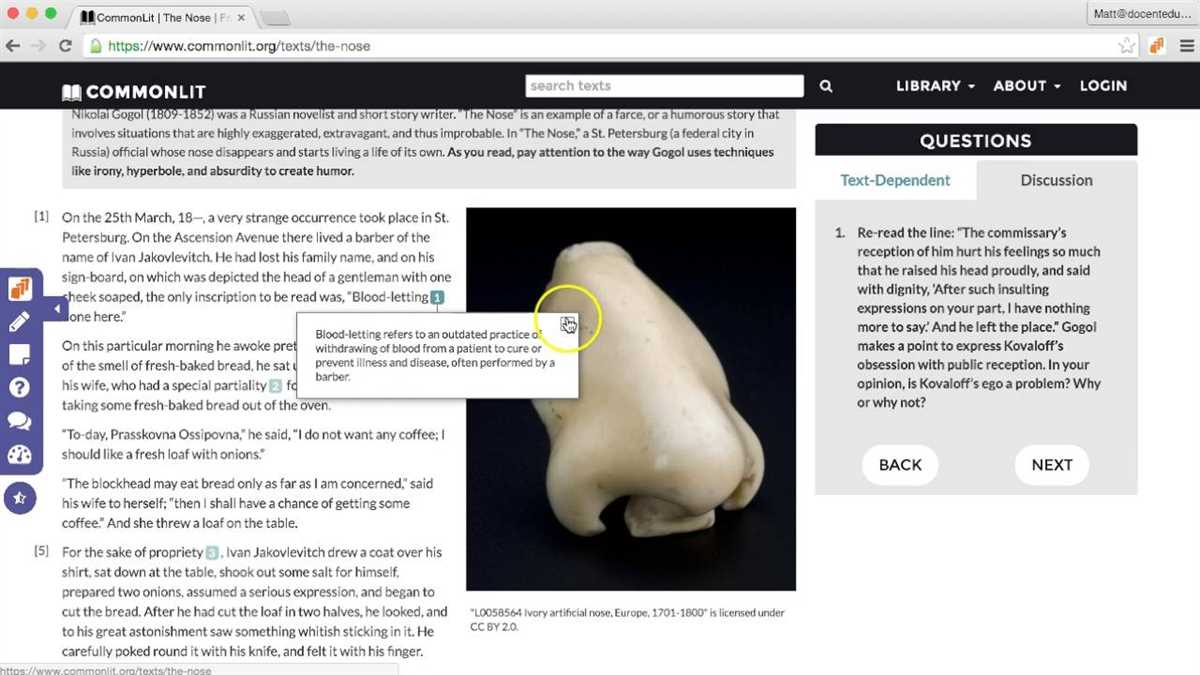Open the LIBRARY dropdown menu
Image resolution: width=1200 pixels, height=675 pixels.
point(935,86)
